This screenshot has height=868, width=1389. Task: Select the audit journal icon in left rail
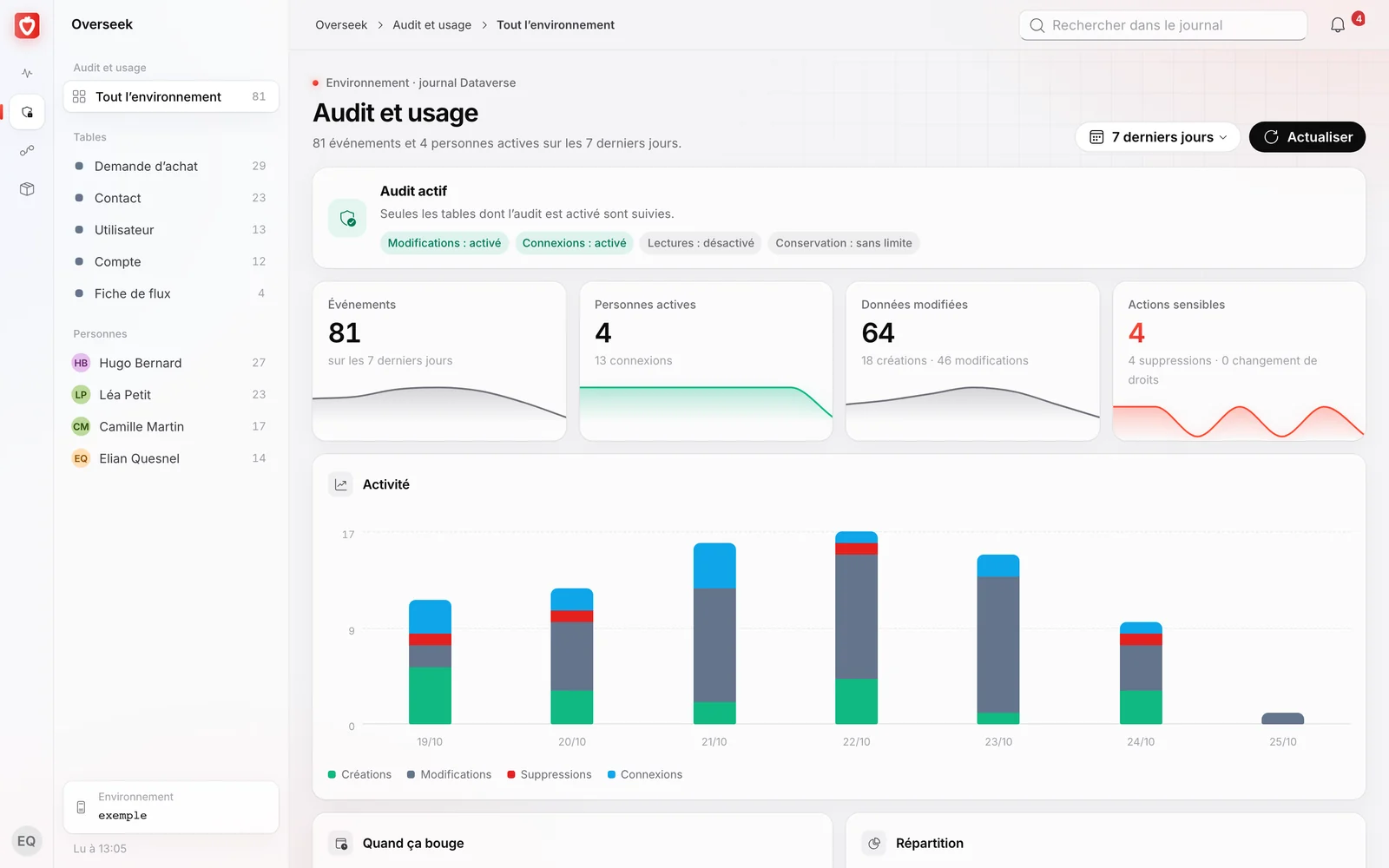(27, 112)
